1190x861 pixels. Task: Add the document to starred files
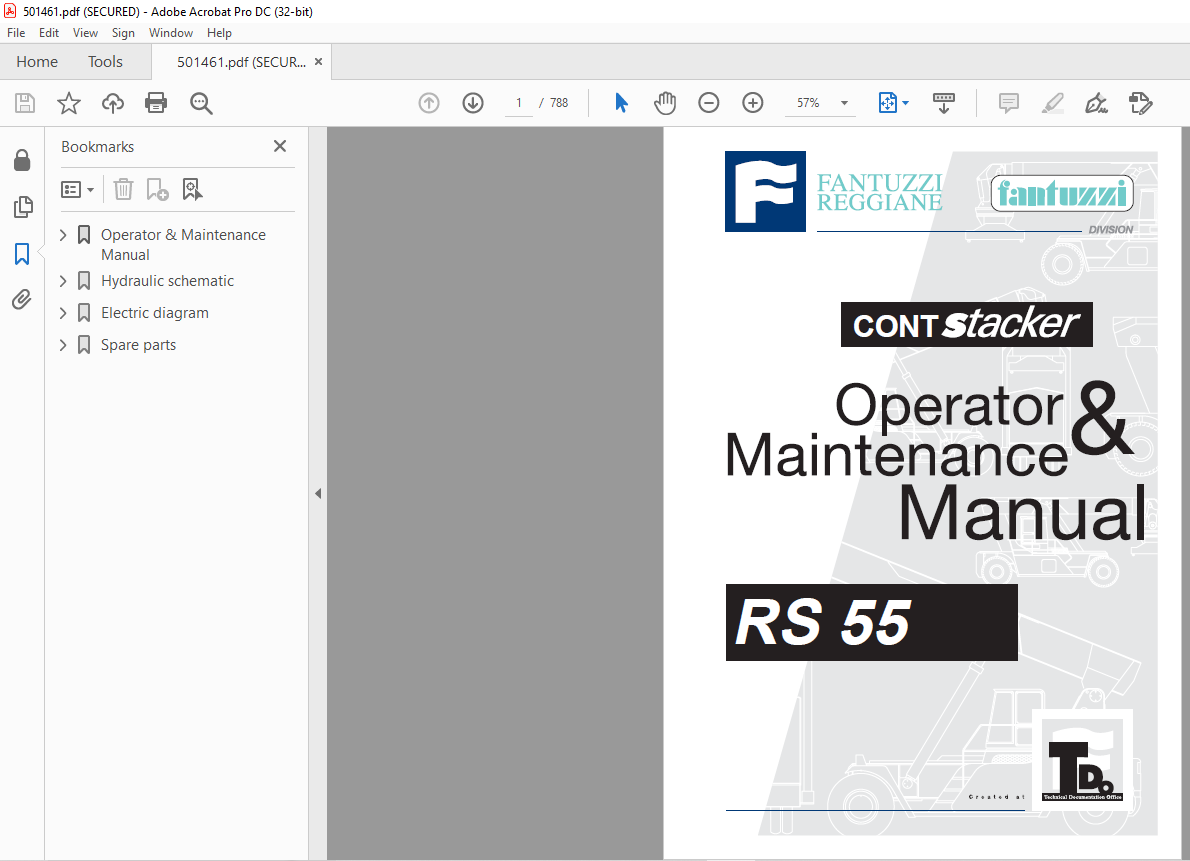click(69, 102)
